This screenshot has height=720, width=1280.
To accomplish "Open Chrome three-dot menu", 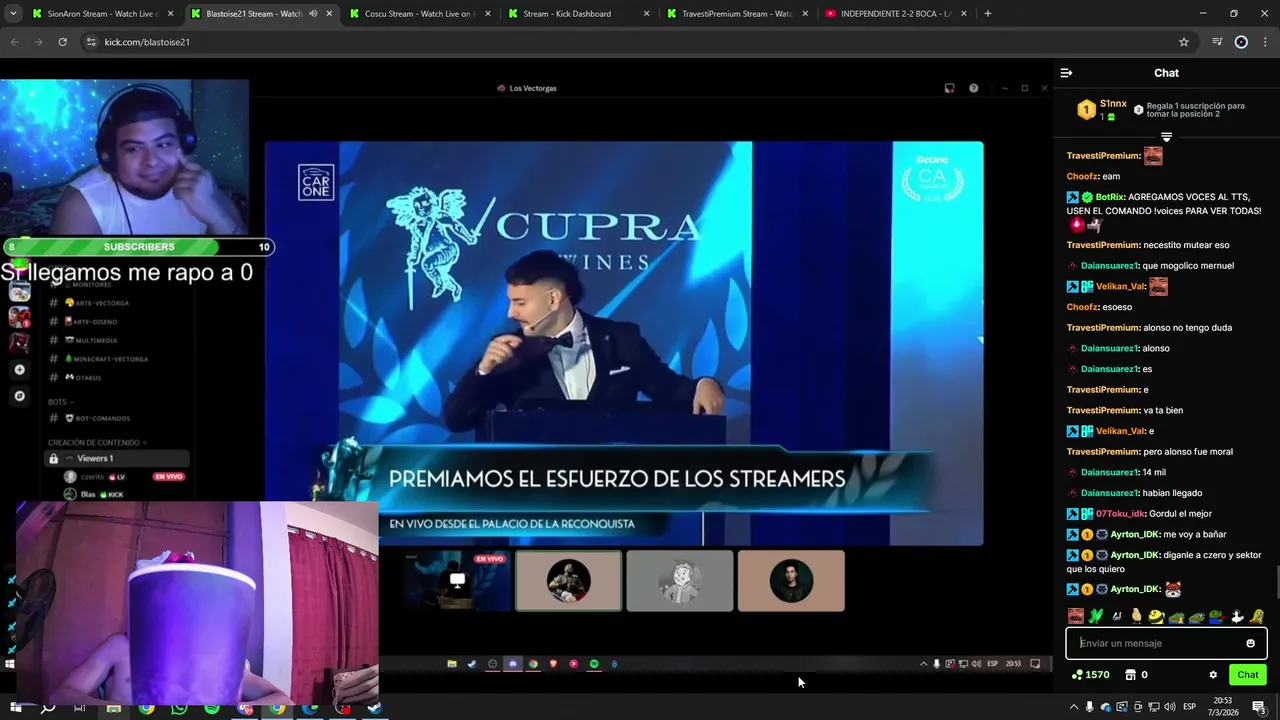I will tap(1265, 42).
